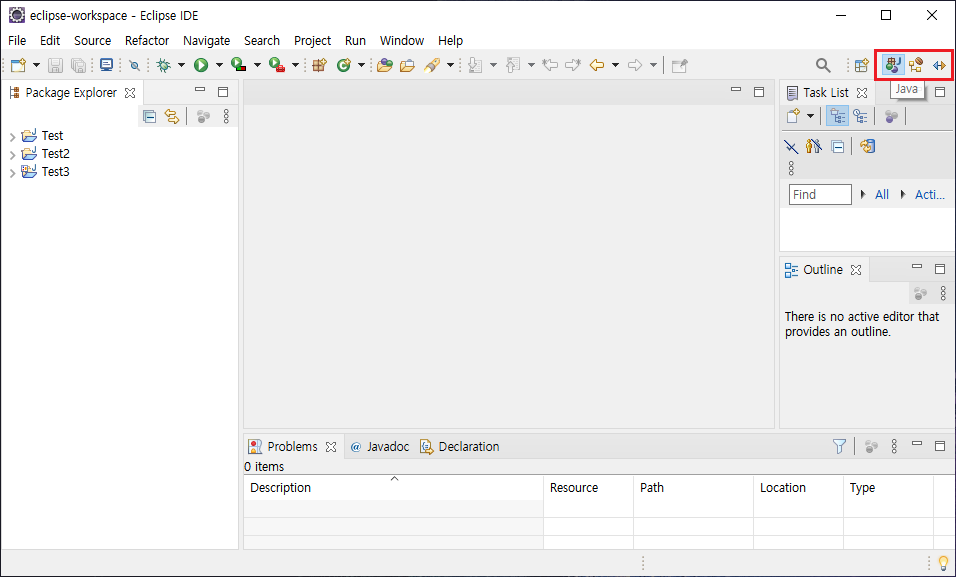Toggle Categorized presentation in Task List

pos(838,116)
